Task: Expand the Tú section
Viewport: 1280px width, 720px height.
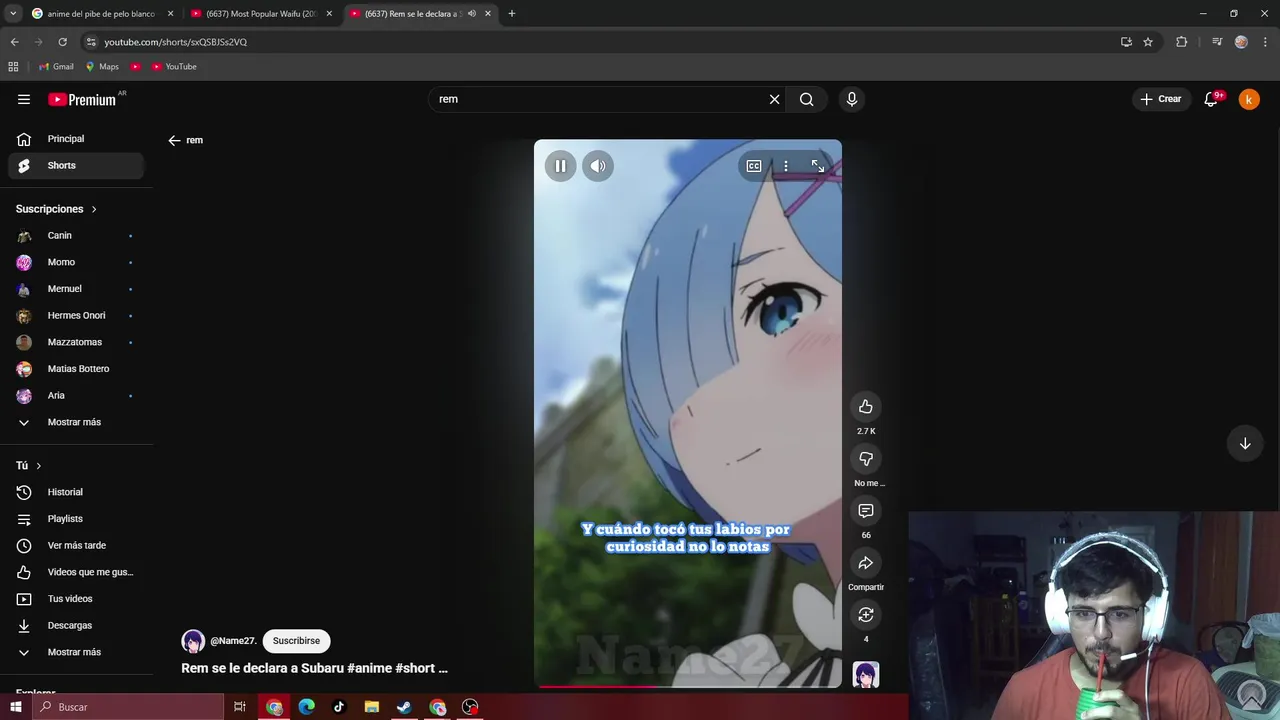Action: coord(29,466)
